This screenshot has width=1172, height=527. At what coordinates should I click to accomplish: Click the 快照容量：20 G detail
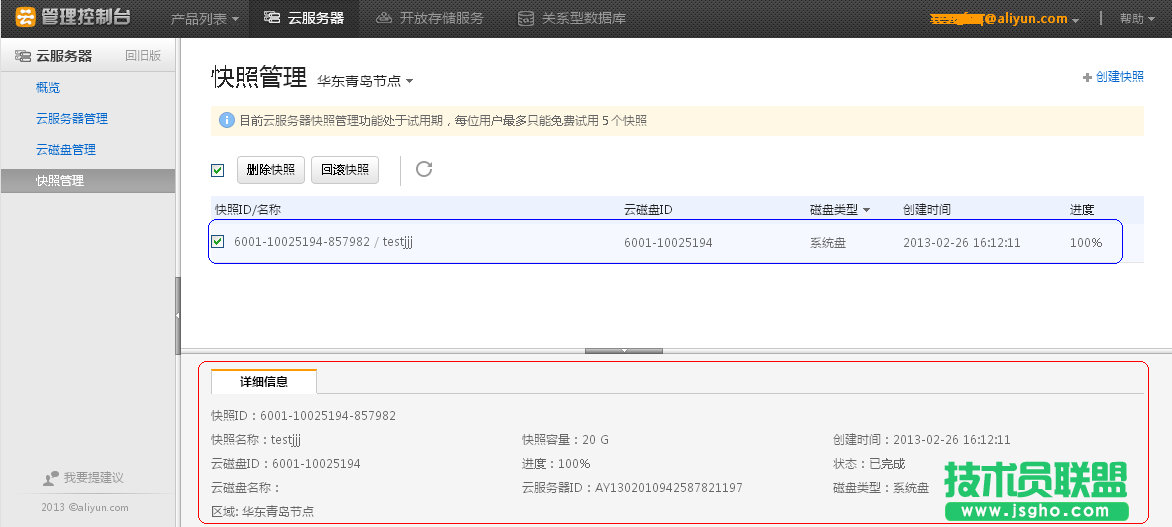click(565, 440)
